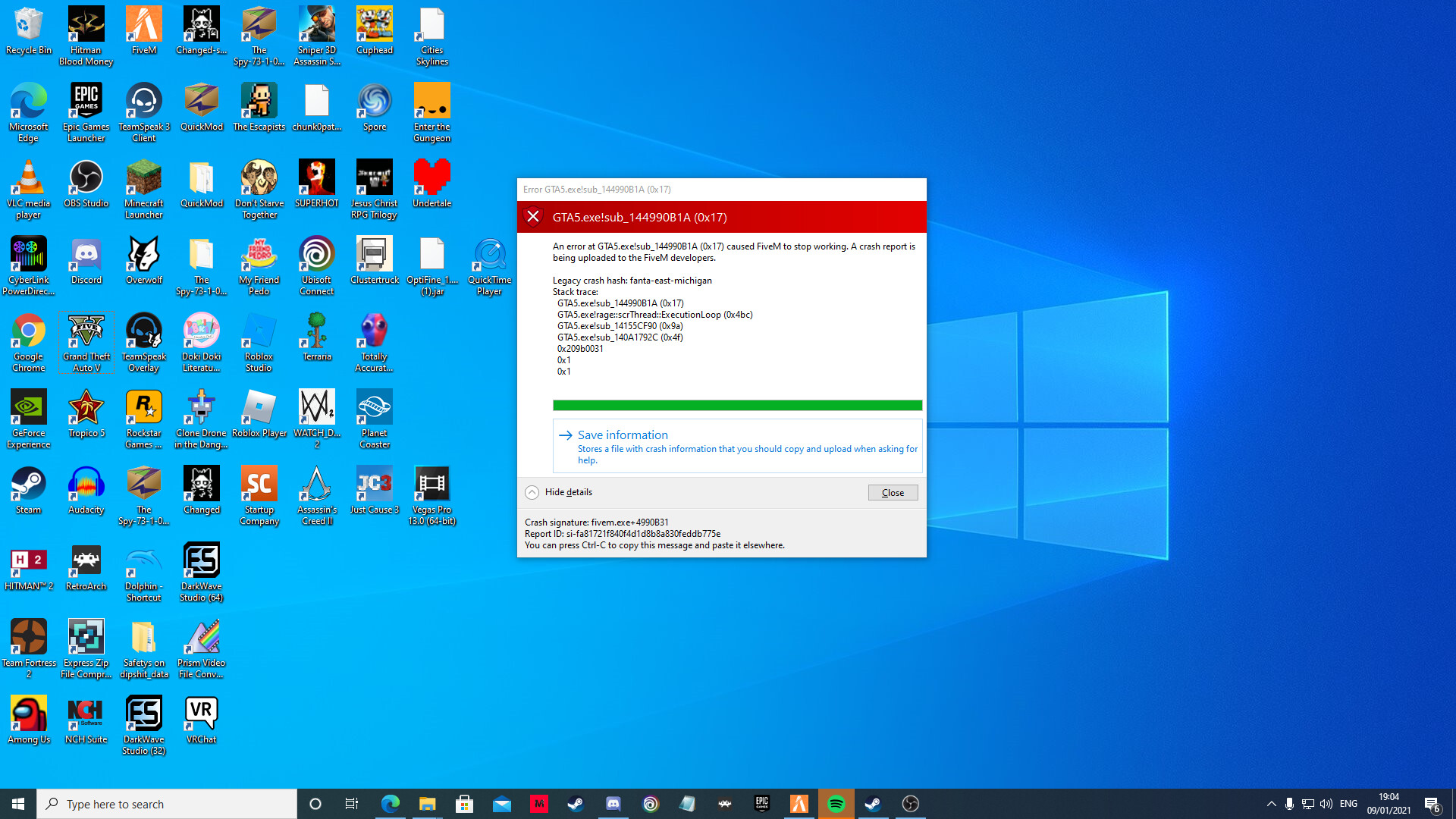Open the volume control in tray
The image size is (1456, 819).
[1326, 804]
